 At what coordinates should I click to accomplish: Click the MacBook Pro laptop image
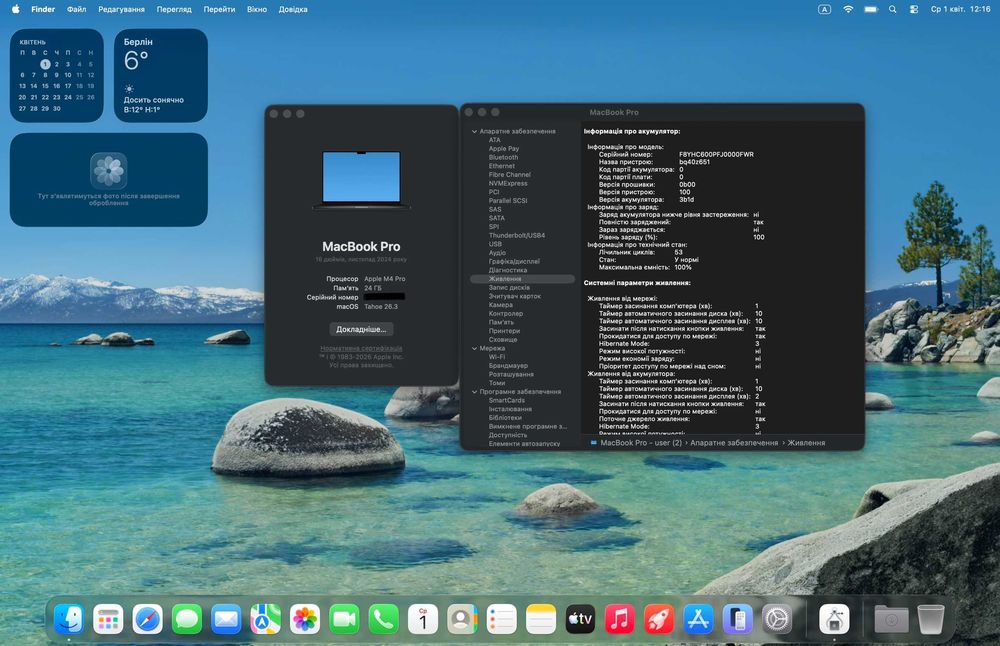pos(362,180)
